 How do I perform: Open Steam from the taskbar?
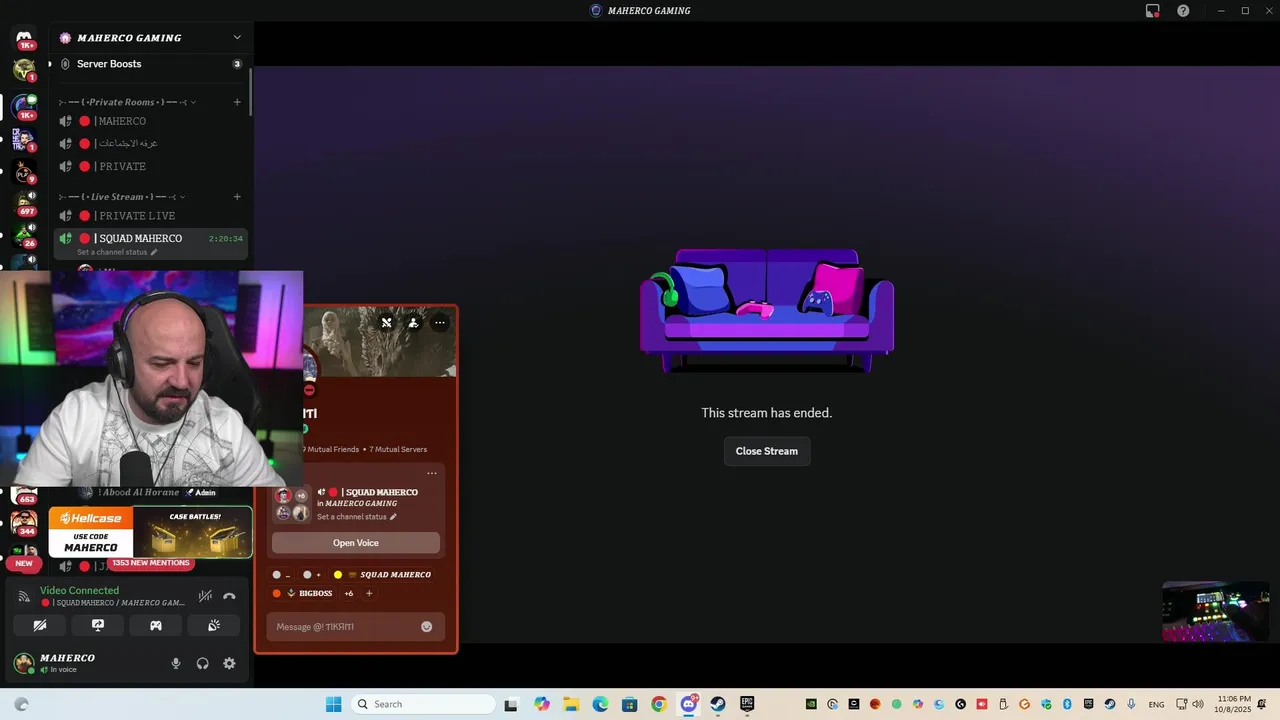coord(718,704)
